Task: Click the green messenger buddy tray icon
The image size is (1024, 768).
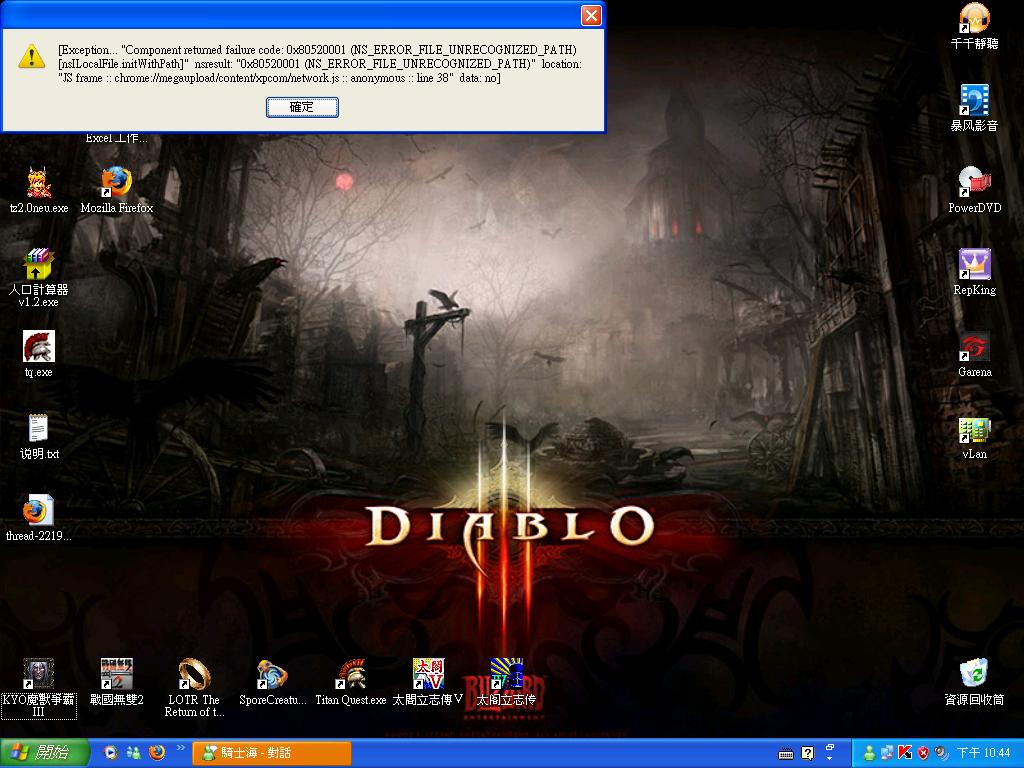Action: coord(869,753)
